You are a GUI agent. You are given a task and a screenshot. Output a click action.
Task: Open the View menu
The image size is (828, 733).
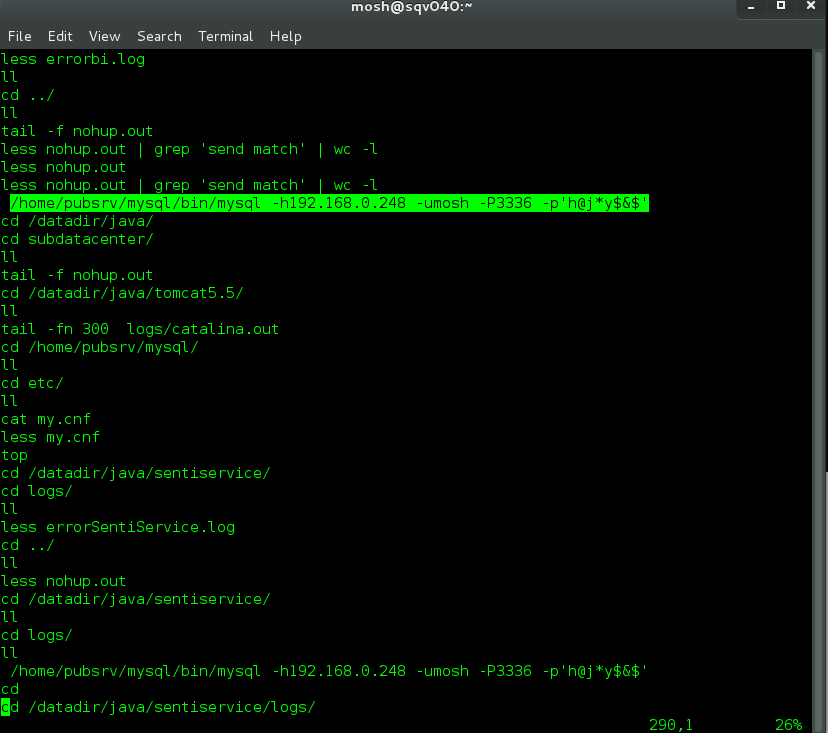tap(105, 36)
